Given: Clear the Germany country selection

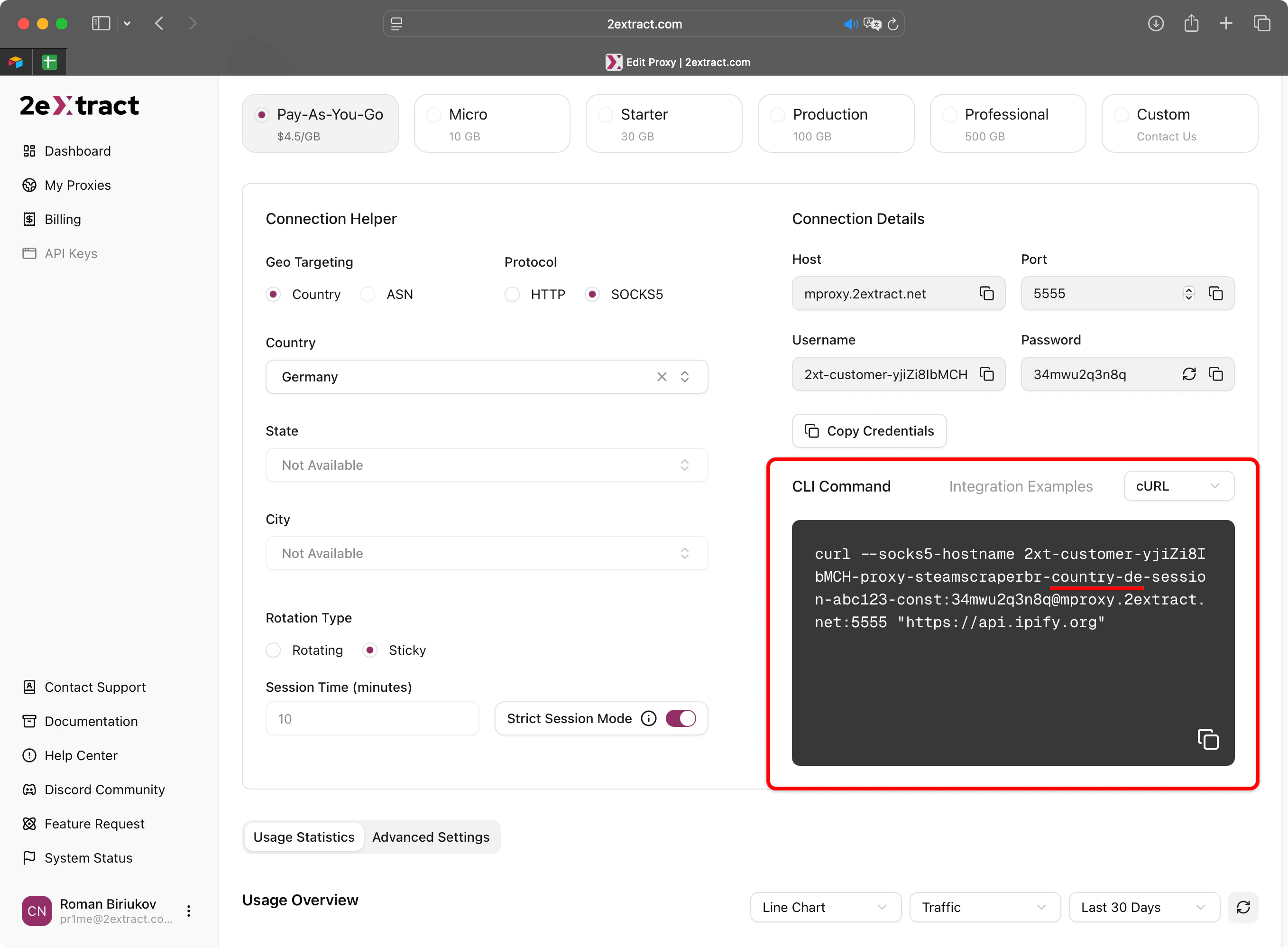Looking at the screenshot, I should click(x=662, y=377).
